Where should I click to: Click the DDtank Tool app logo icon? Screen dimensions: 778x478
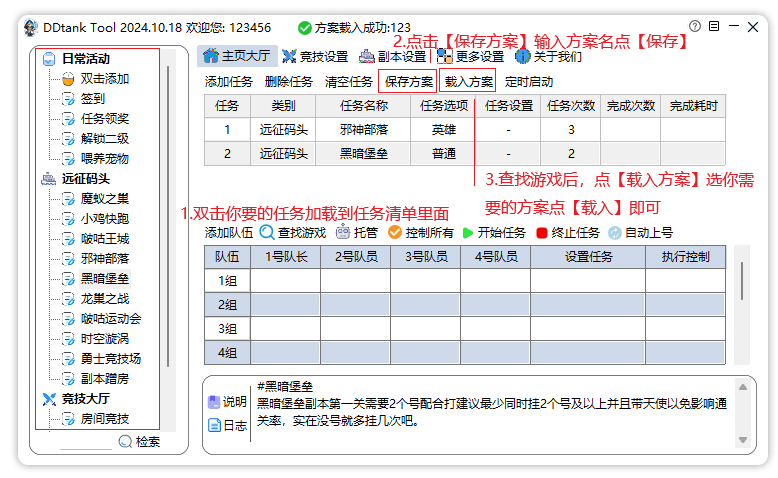click(31, 28)
